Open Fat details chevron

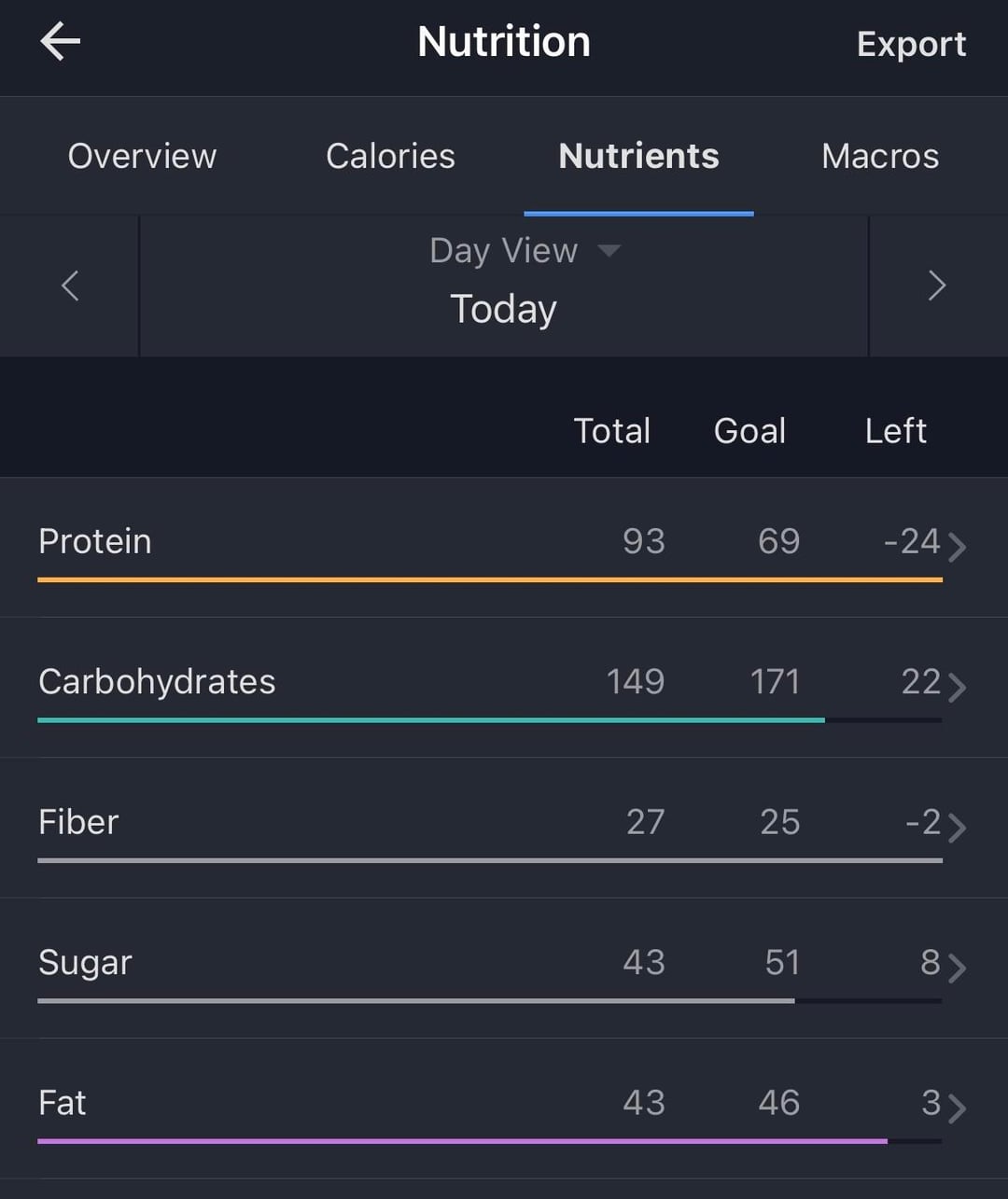(957, 1108)
